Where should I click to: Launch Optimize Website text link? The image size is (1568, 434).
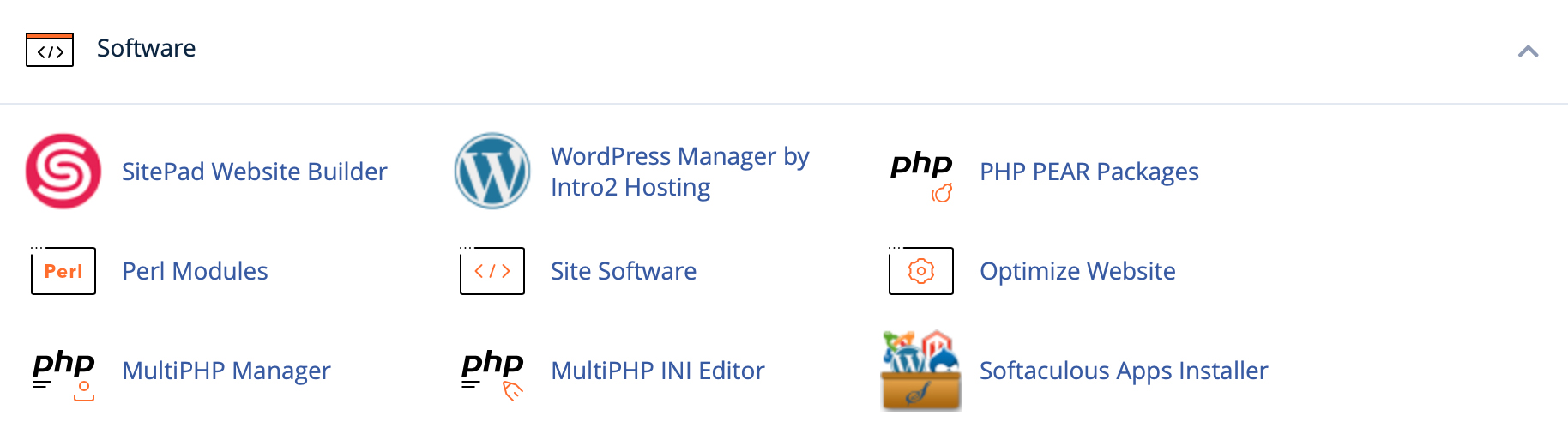point(1077,271)
